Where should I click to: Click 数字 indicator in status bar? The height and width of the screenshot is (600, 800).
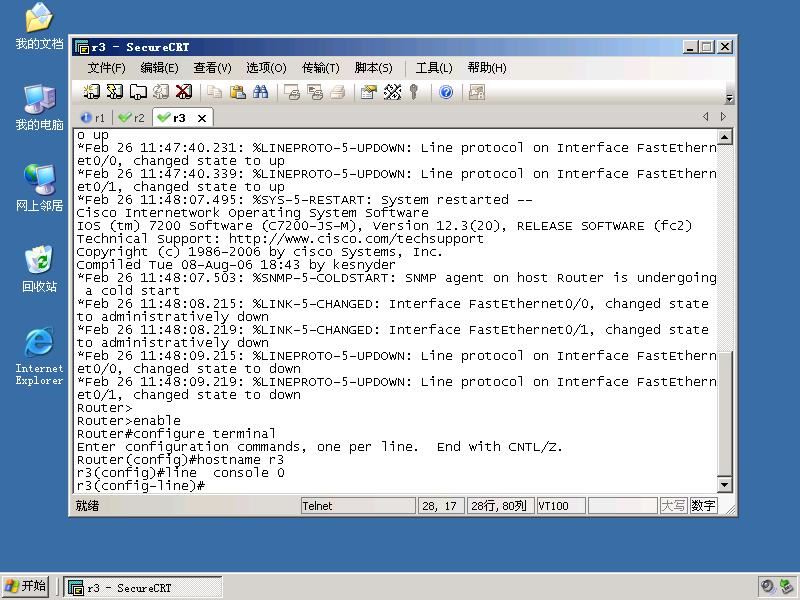(x=703, y=506)
